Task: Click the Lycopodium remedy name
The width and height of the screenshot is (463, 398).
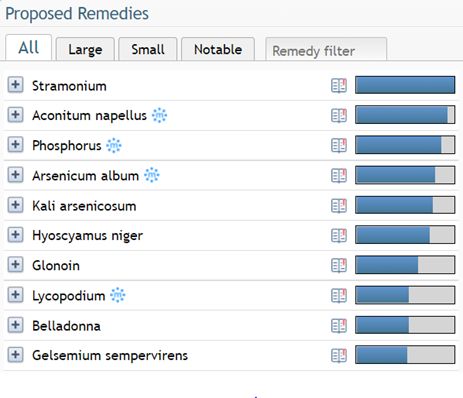Action: [x=69, y=296]
